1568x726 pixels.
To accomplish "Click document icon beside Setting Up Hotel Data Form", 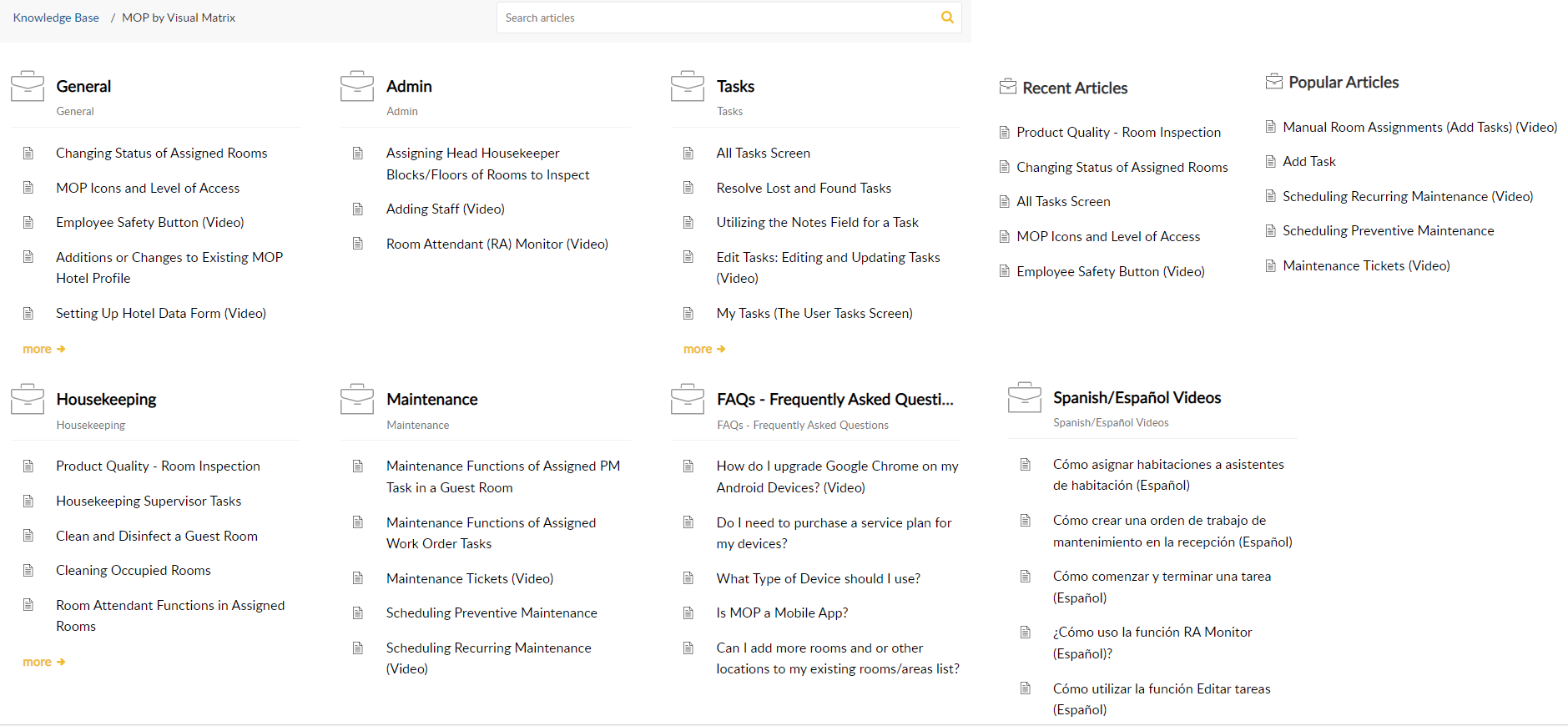I will 28,313.
